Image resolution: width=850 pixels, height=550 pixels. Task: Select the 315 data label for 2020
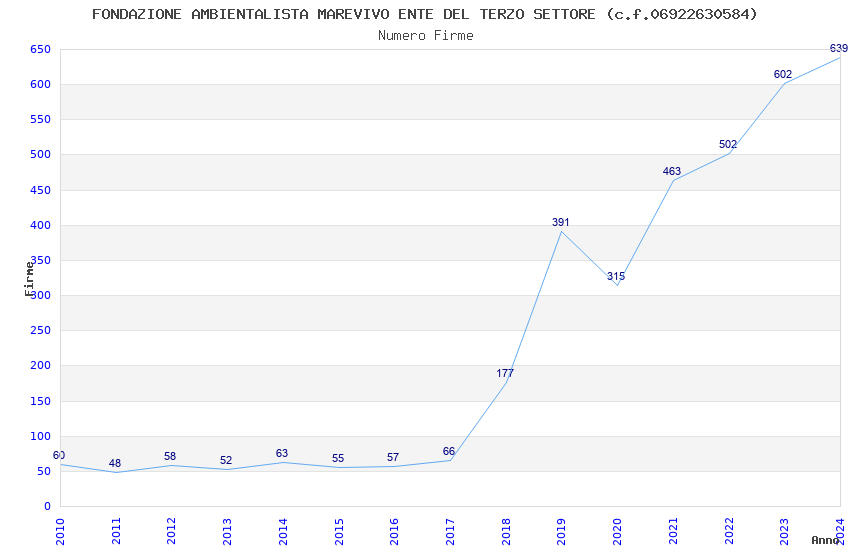pyautogui.click(x=616, y=276)
